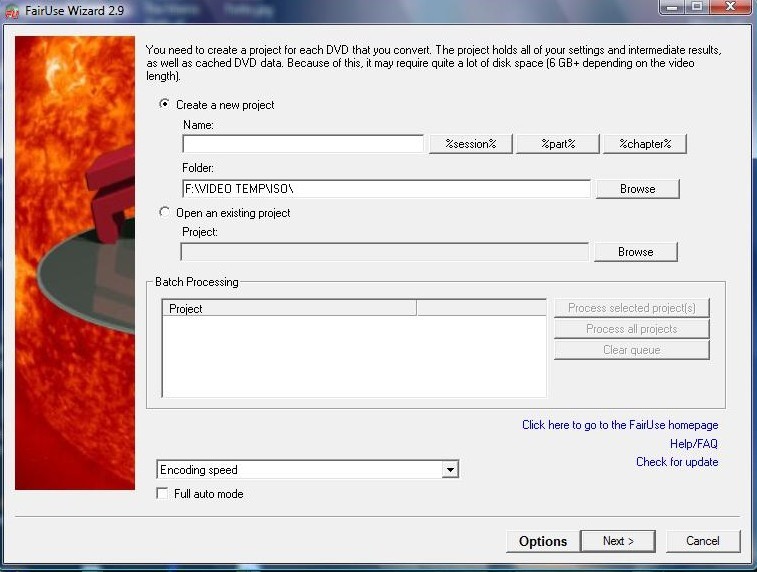757x572 pixels.
Task: Click into the project Name field
Action: pyautogui.click(x=303, y=144)
